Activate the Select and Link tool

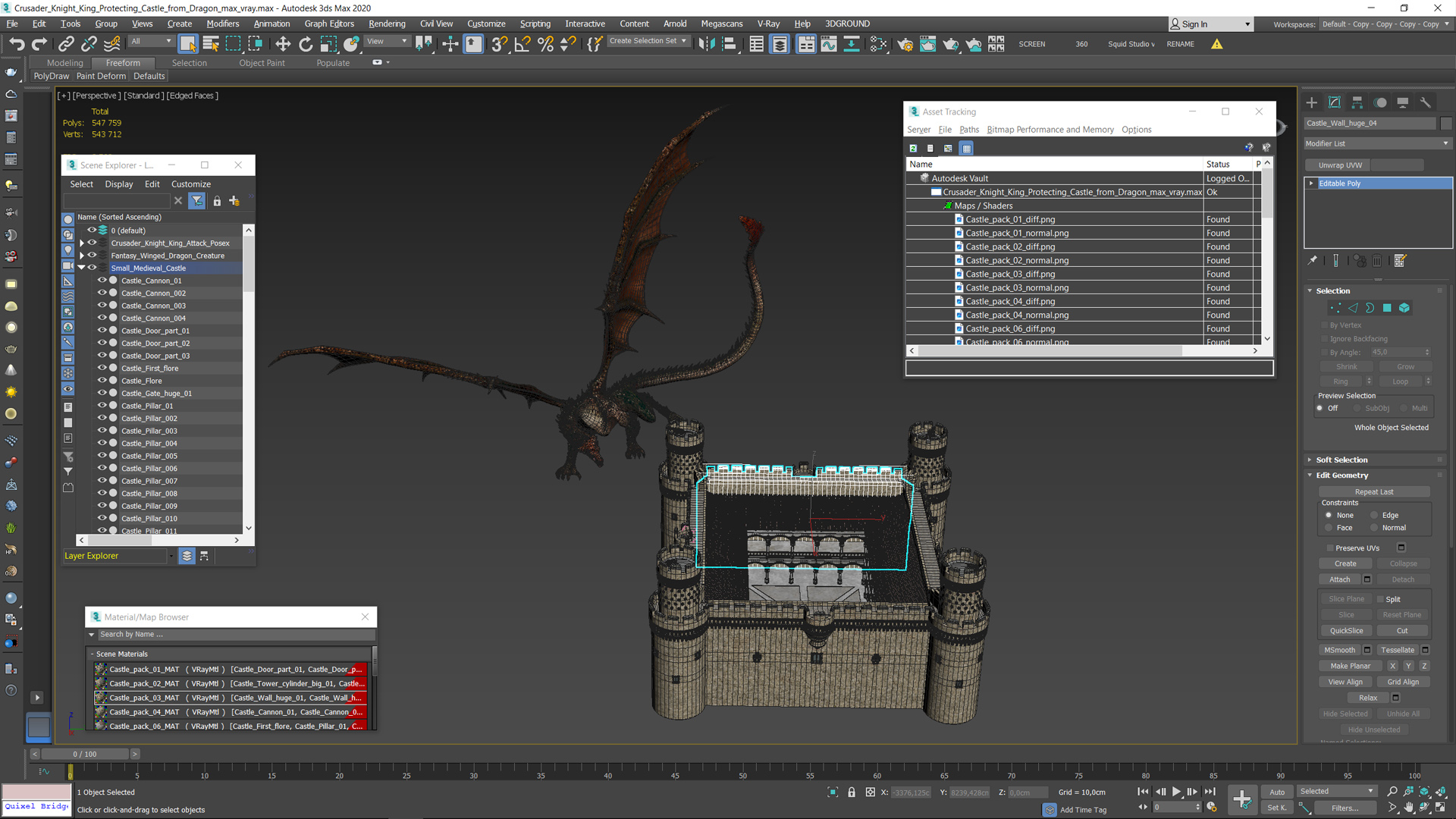[x=66, y=44]
